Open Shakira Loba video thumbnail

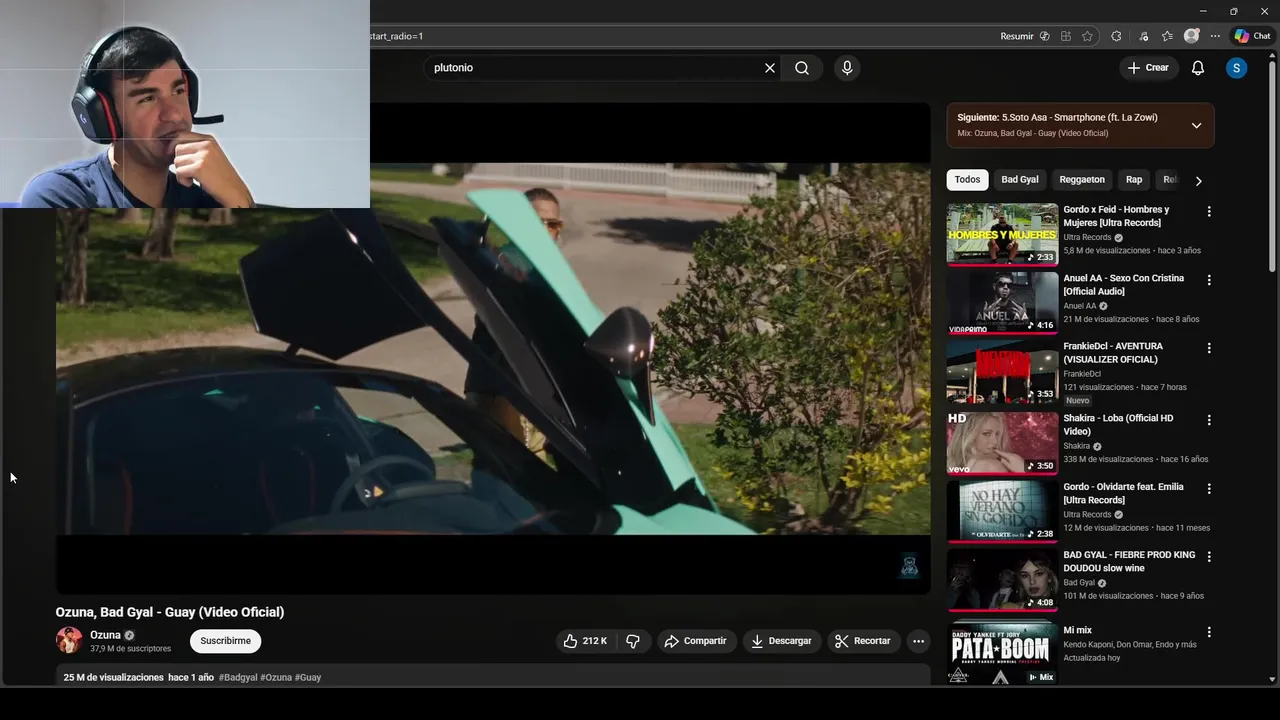tap(1002, 443)
